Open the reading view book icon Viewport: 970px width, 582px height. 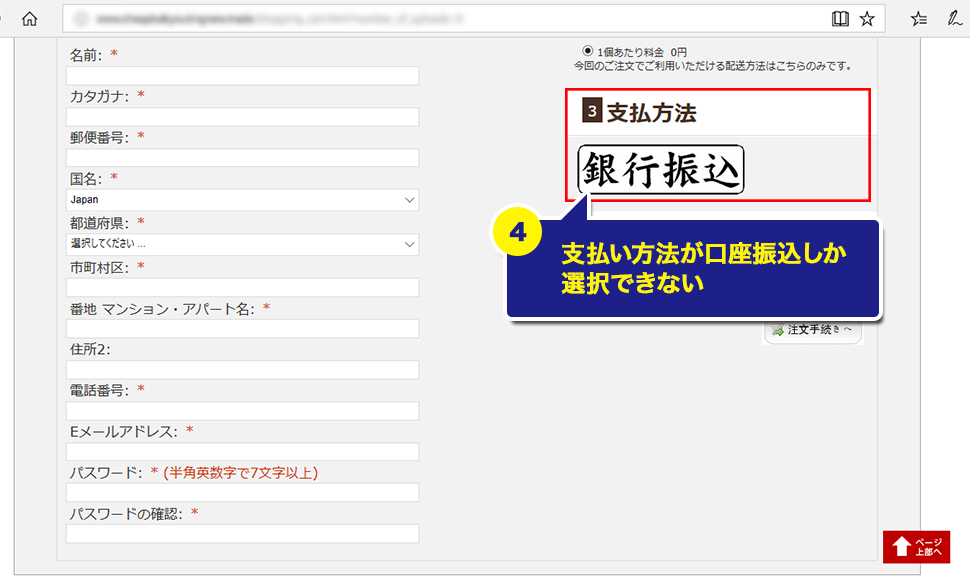tap(840, 19)
